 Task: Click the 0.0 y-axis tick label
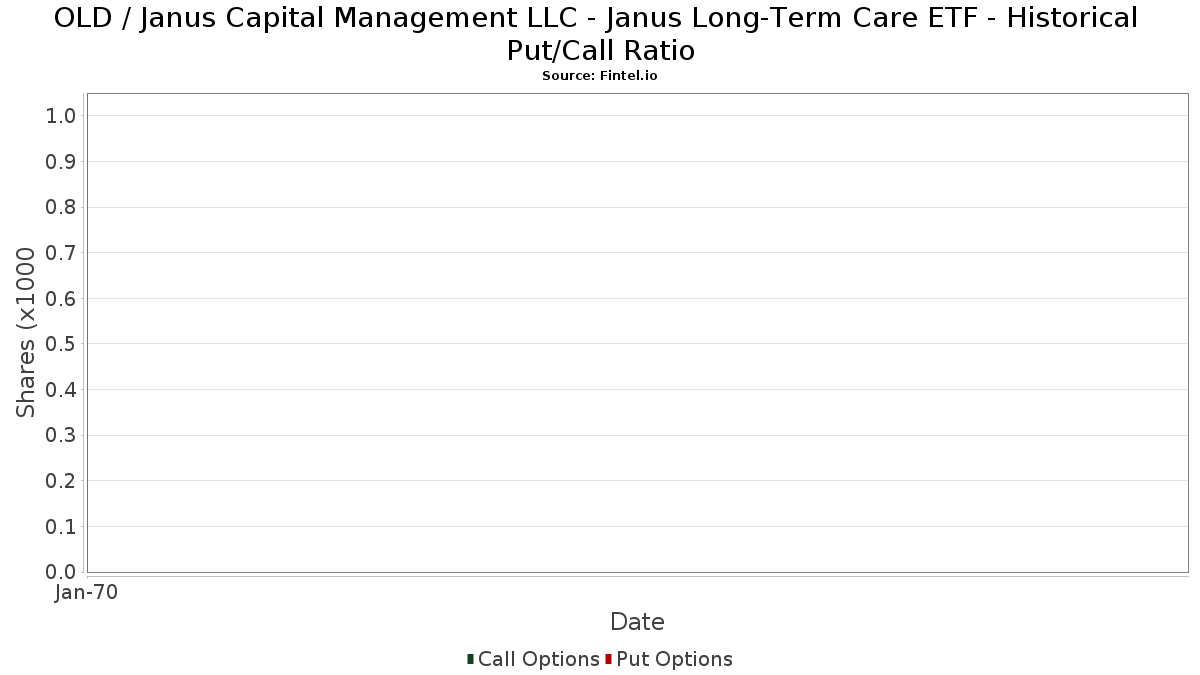pyautogui.click(x=61, y=572)
